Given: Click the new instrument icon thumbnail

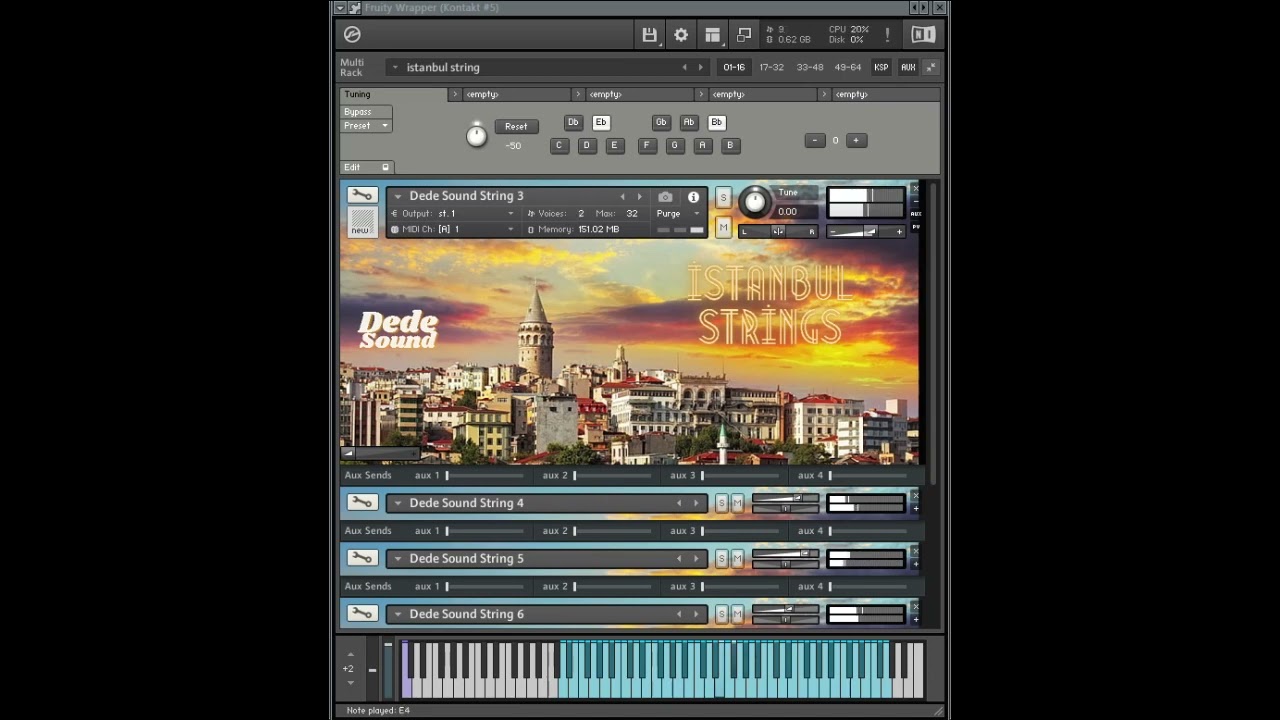Looking at the screenshot, I should pos(362,222).
